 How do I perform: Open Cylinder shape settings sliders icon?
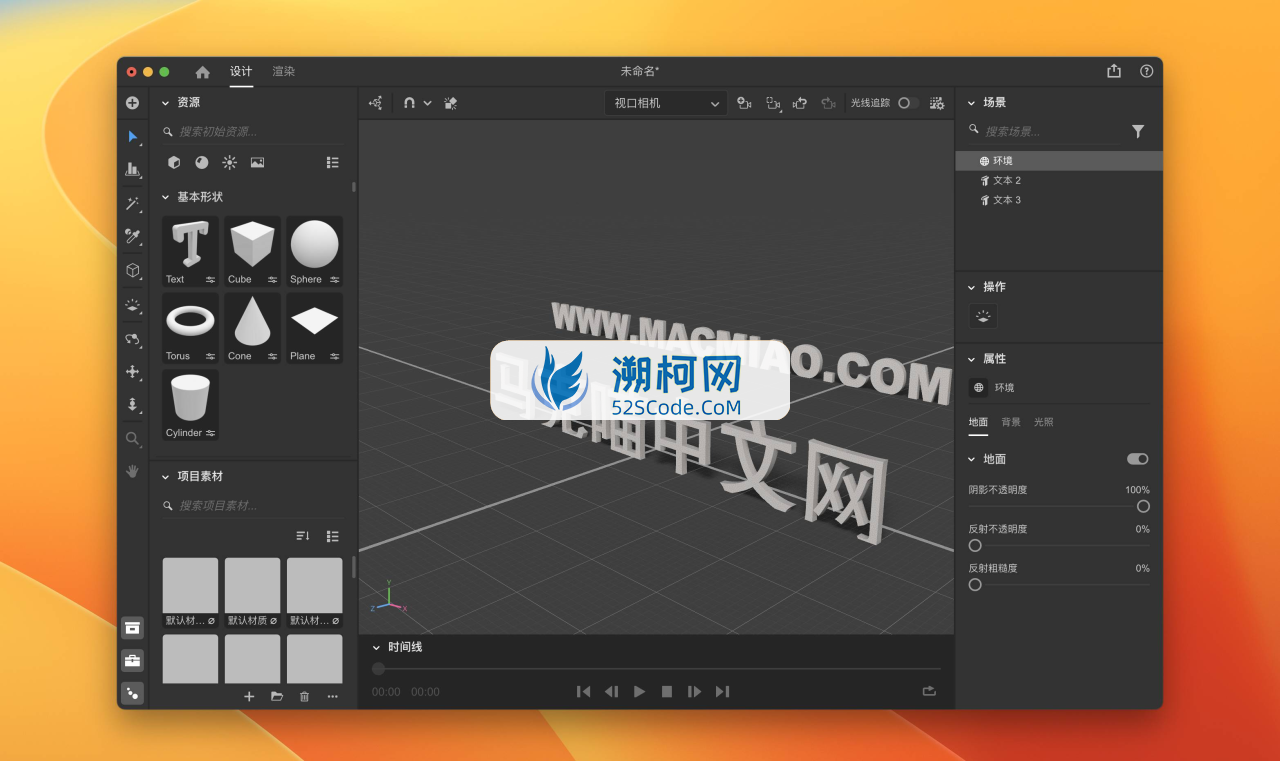[x=211, y=433]
